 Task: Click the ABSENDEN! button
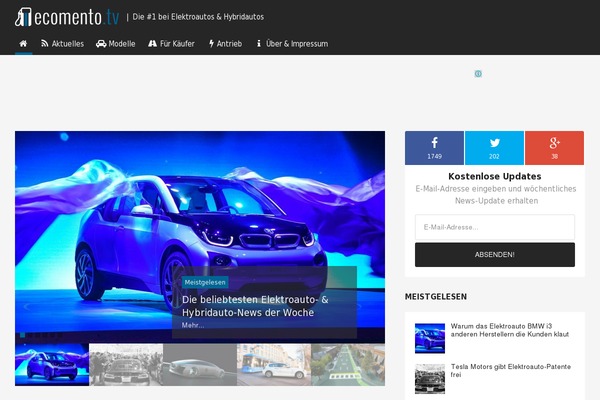pyautogui.click(x=495, y=255)
